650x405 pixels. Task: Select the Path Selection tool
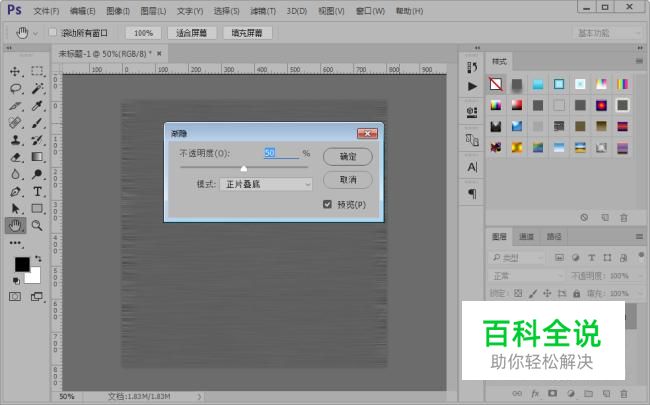point(15,209)
